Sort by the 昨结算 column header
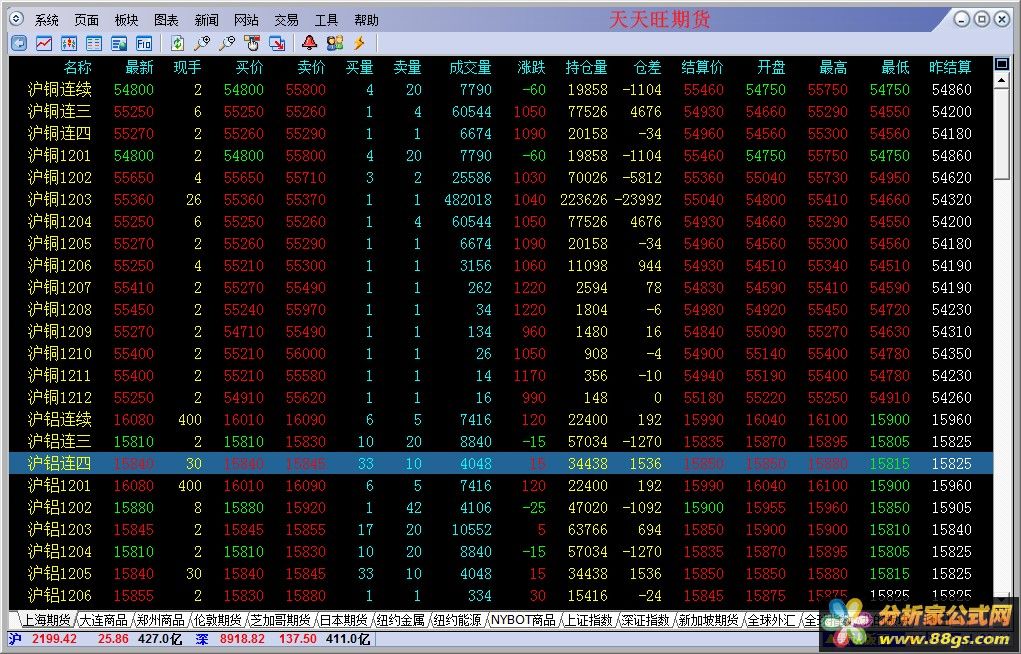 tap(950, 67)
